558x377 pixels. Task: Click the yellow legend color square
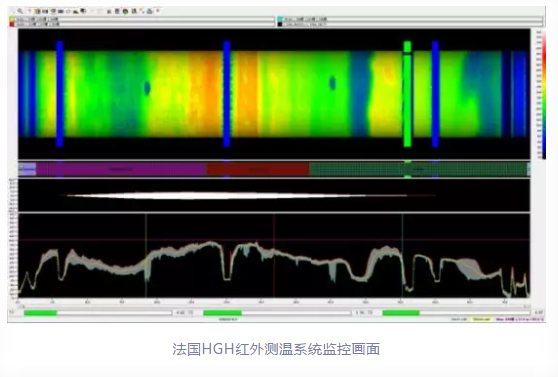[12, 19]
